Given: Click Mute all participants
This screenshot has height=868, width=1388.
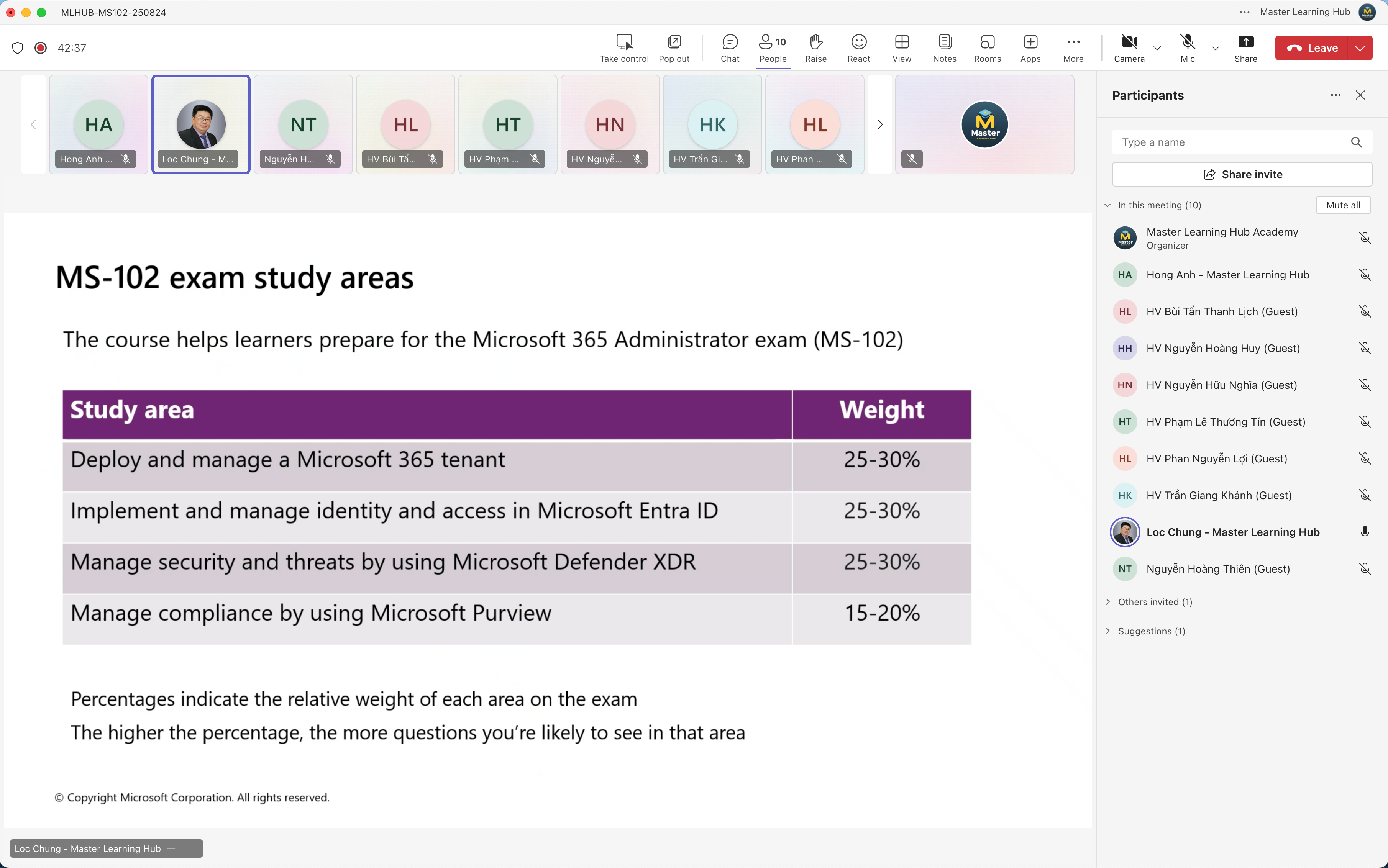Looking at the screenshot, I should (1343, 206).
